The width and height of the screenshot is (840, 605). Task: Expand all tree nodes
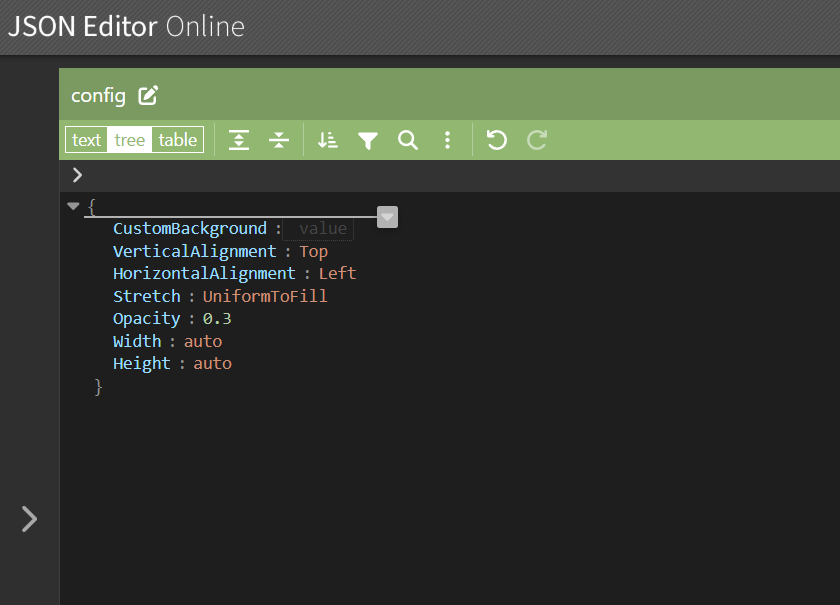(x=239, y=140)
